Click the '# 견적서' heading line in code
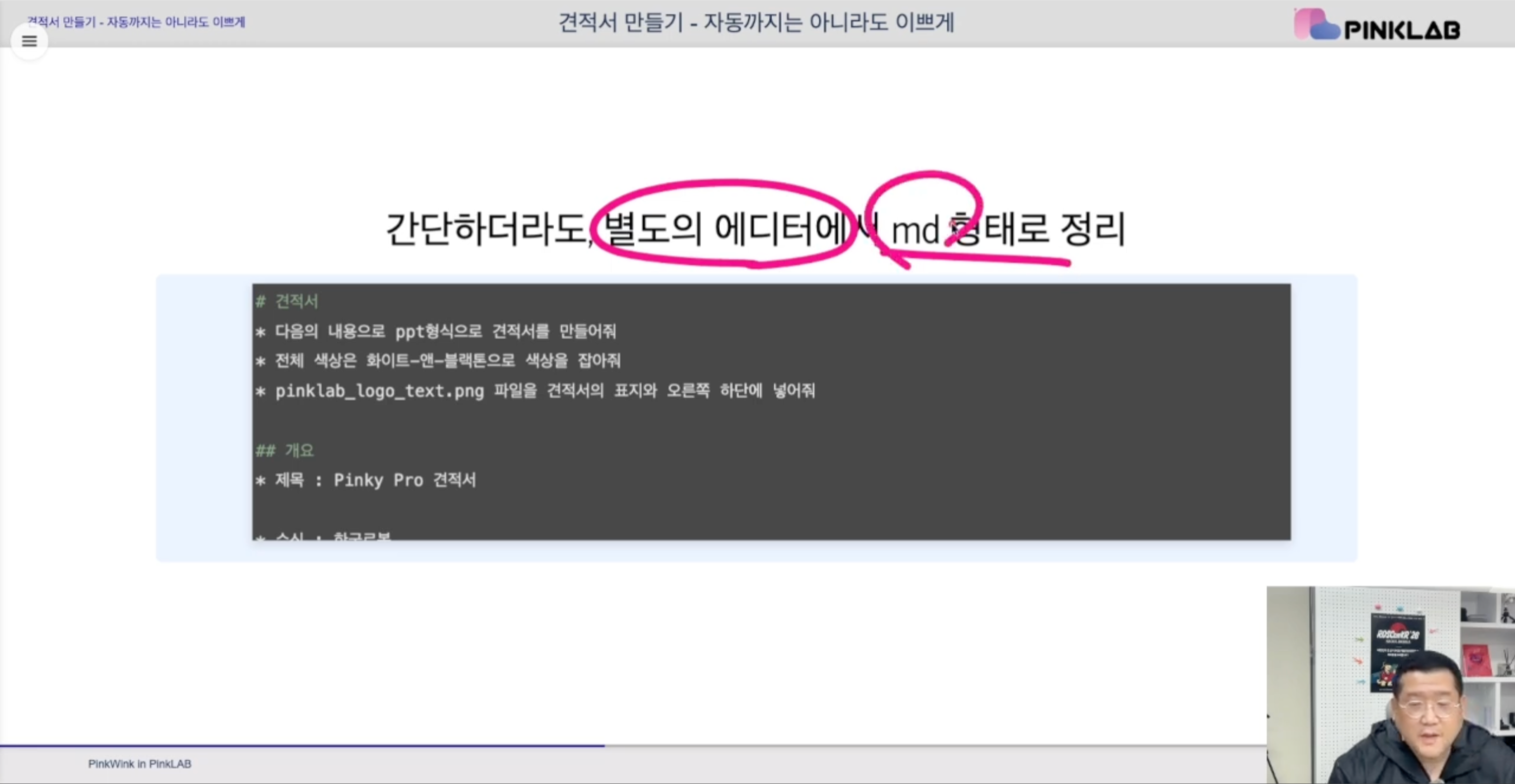 pyautogui.click(x=287, y=301)
